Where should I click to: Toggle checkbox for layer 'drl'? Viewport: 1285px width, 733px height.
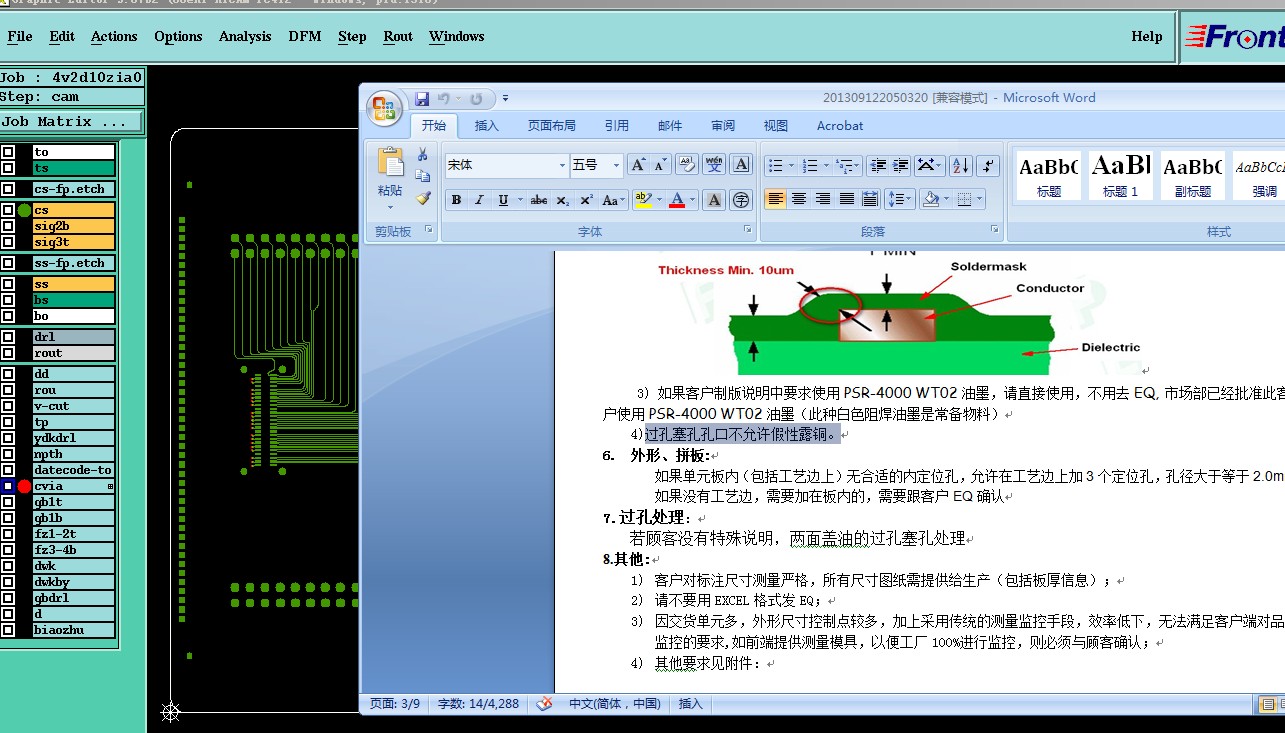pos(8,337)
